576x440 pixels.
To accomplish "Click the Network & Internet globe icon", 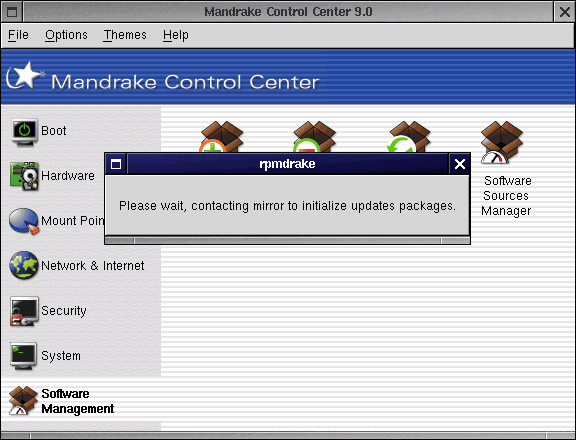I will point(24,266).
